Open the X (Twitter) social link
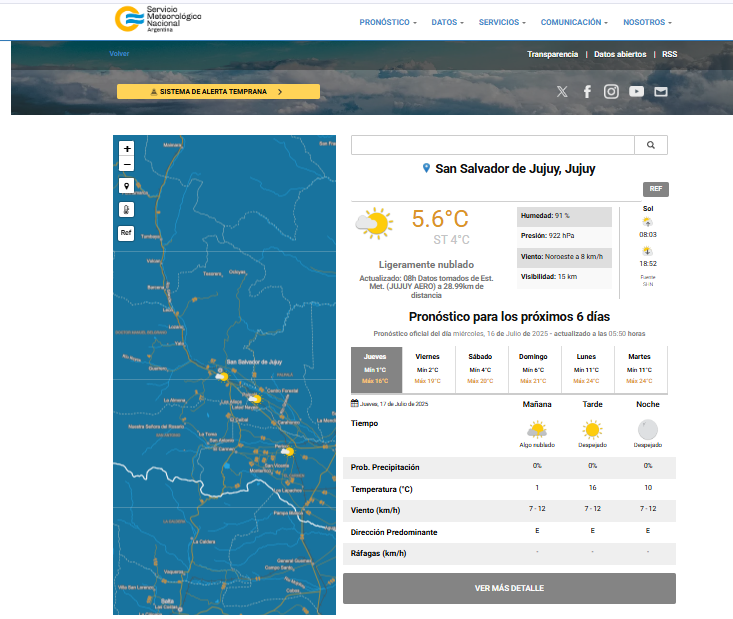Viewport: 733px width, 619px height. tap(562, 91)
